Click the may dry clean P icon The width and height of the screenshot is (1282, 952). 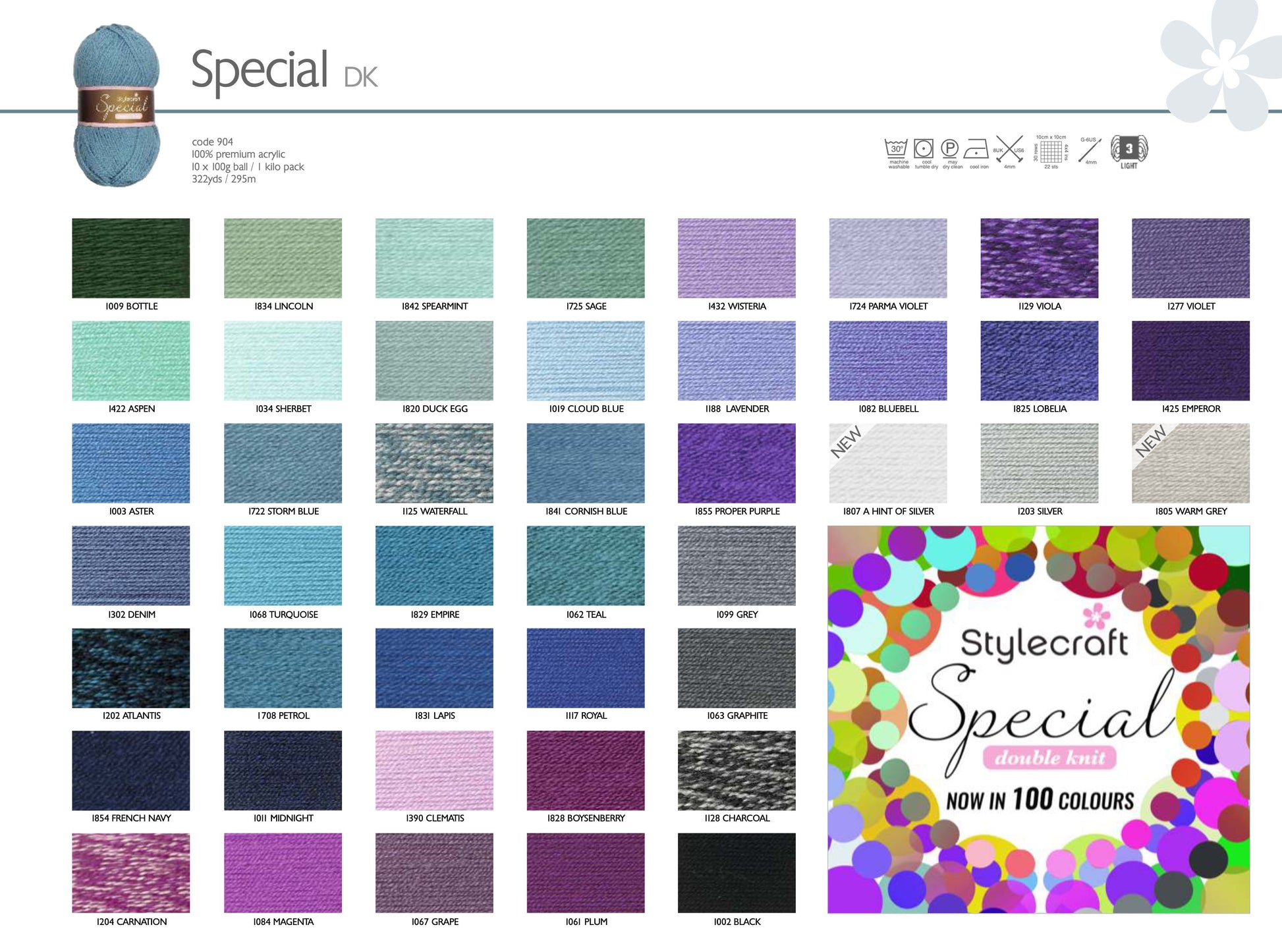point(950,150)
